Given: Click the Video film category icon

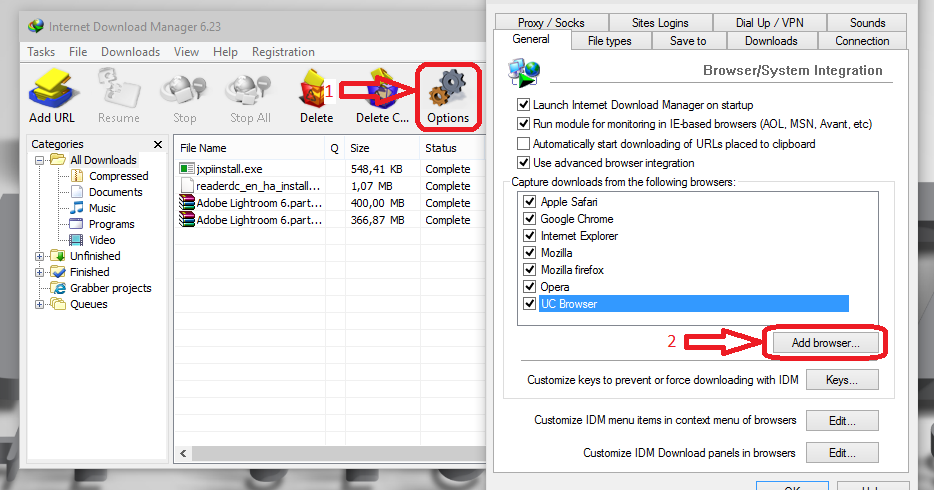Looking at the screenshot, I should click(x=76, y=240).
